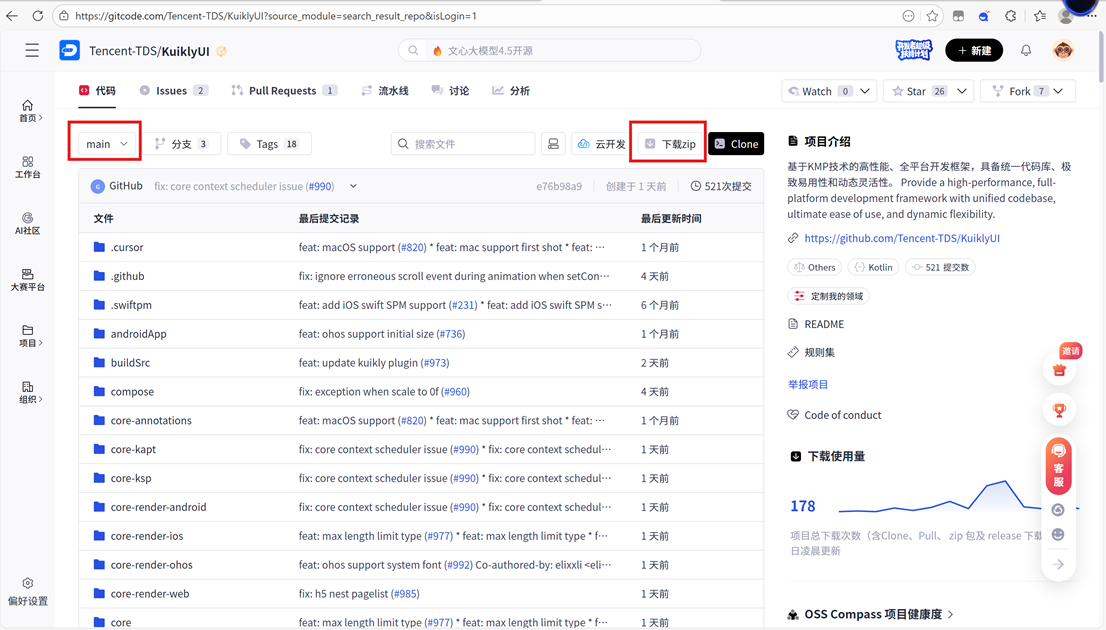Open the compose folder
The height and width of the screenshot is (630, 1106).
point(132,392)
